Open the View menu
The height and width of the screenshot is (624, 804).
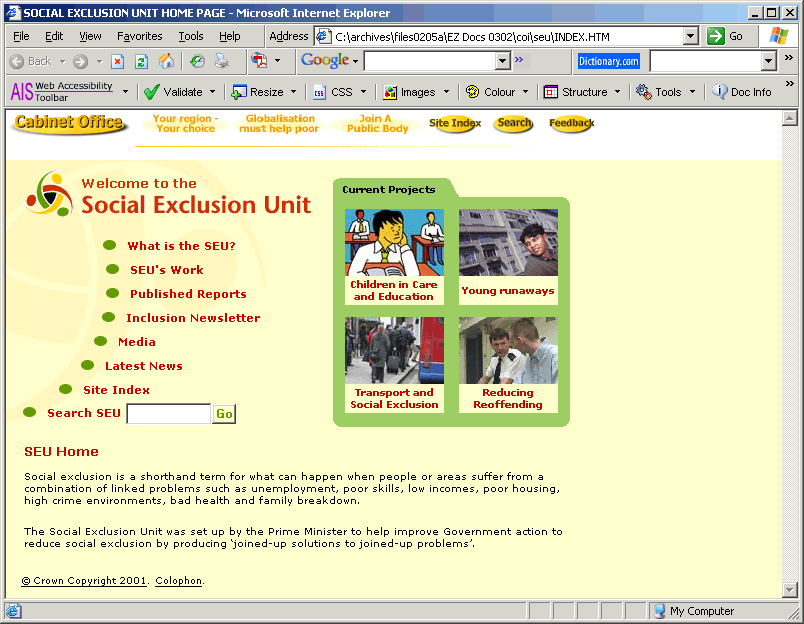90,36
